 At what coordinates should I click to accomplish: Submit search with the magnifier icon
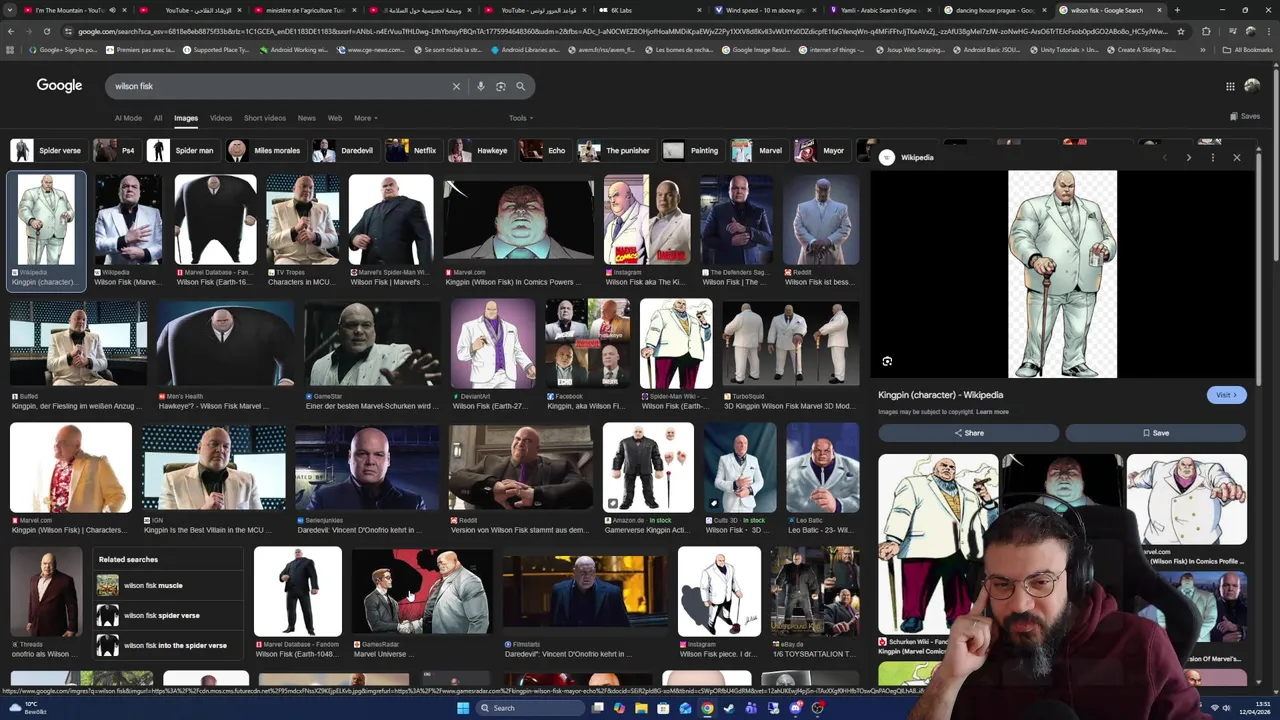point(520,86)
